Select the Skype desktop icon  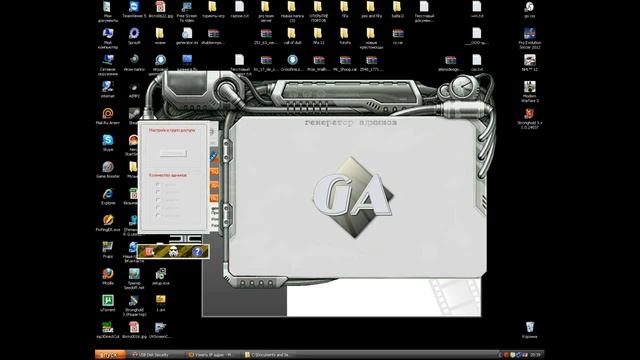(108, 143)
